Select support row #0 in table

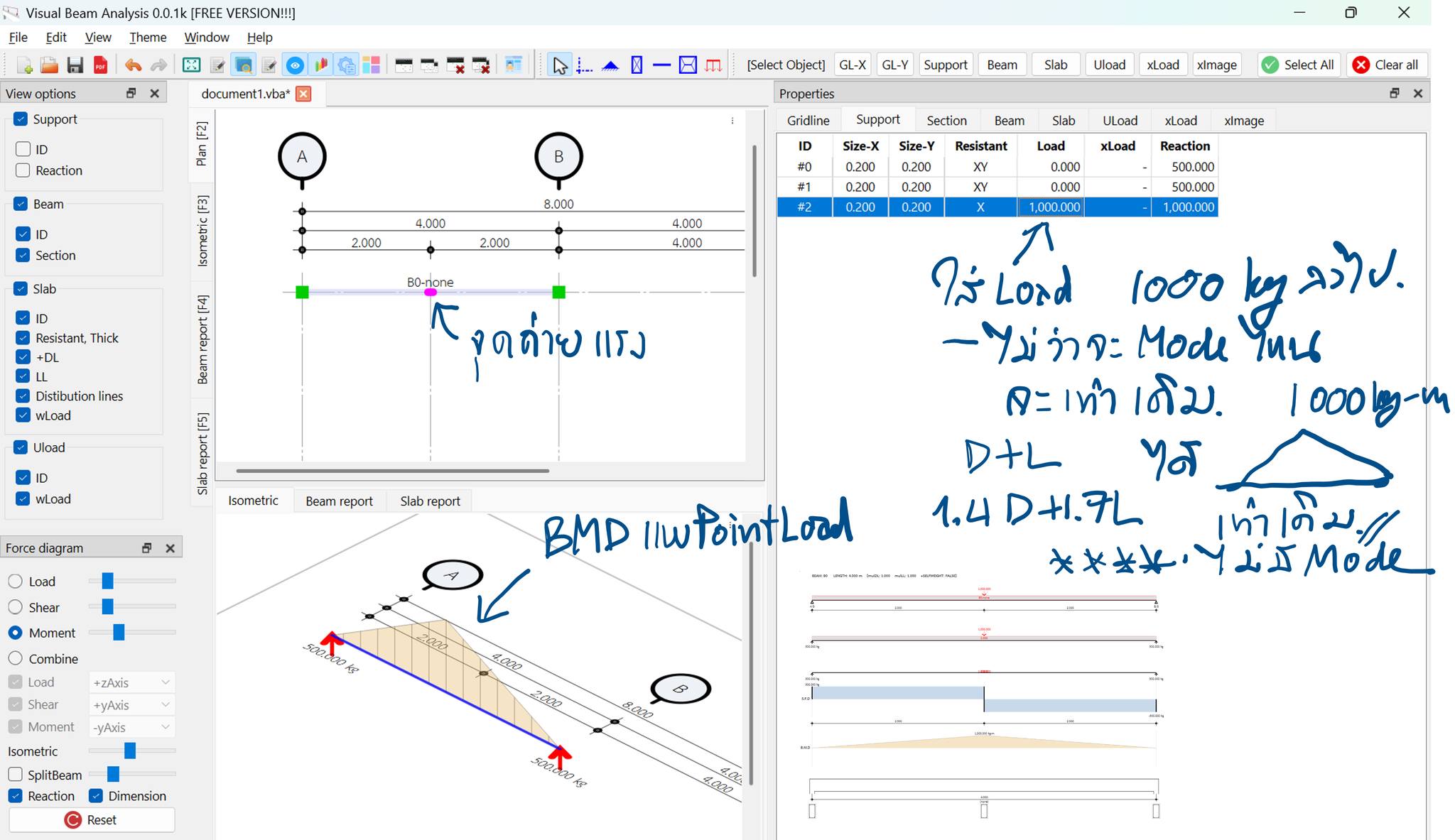tap(997, 167)
